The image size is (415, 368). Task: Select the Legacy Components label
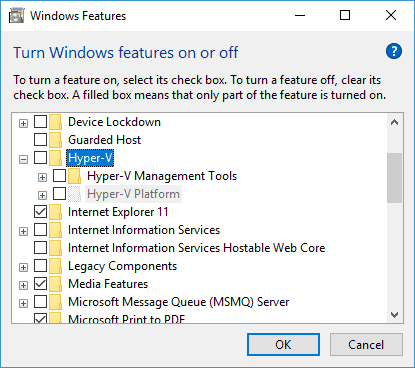[x=122, y=266]
